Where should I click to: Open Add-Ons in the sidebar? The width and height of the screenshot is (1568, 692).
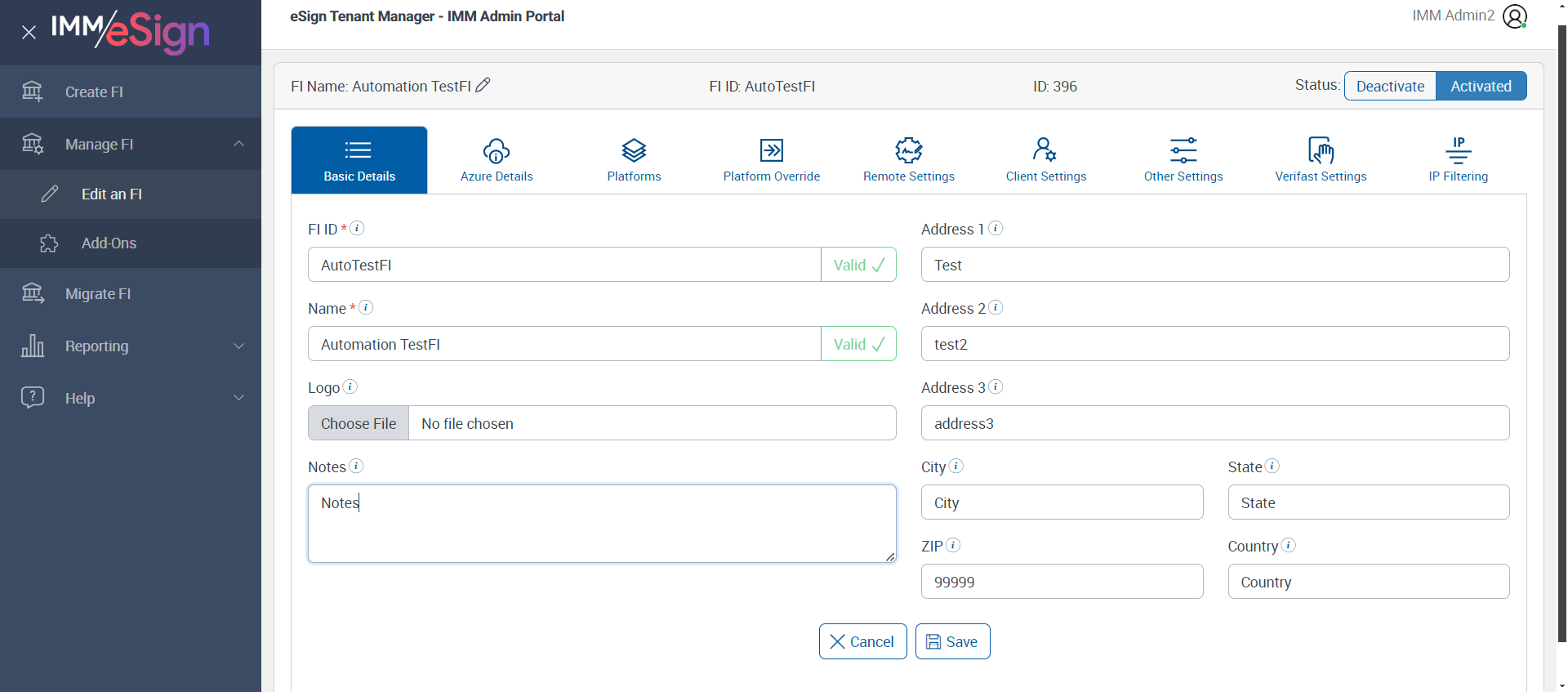[131, 243]
